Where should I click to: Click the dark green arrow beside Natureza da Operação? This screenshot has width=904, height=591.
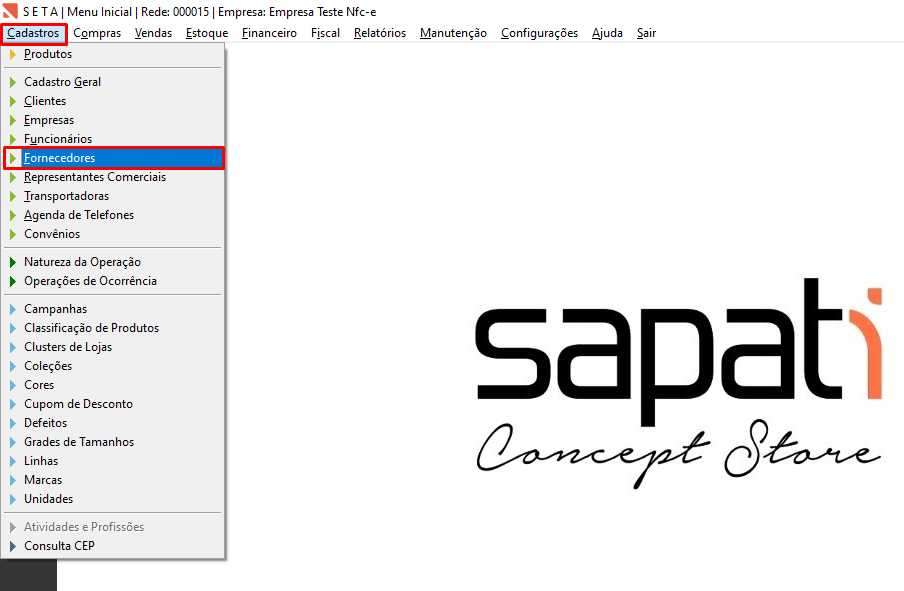pyautogui.click(x=13, y=262)
